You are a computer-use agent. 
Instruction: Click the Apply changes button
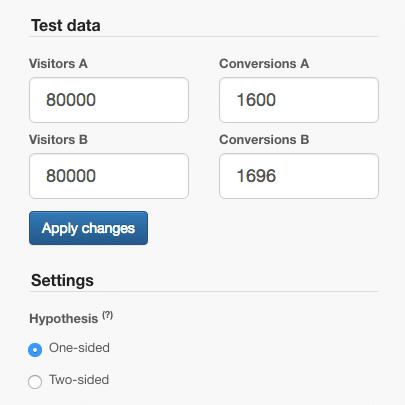(x=88, y=228)
